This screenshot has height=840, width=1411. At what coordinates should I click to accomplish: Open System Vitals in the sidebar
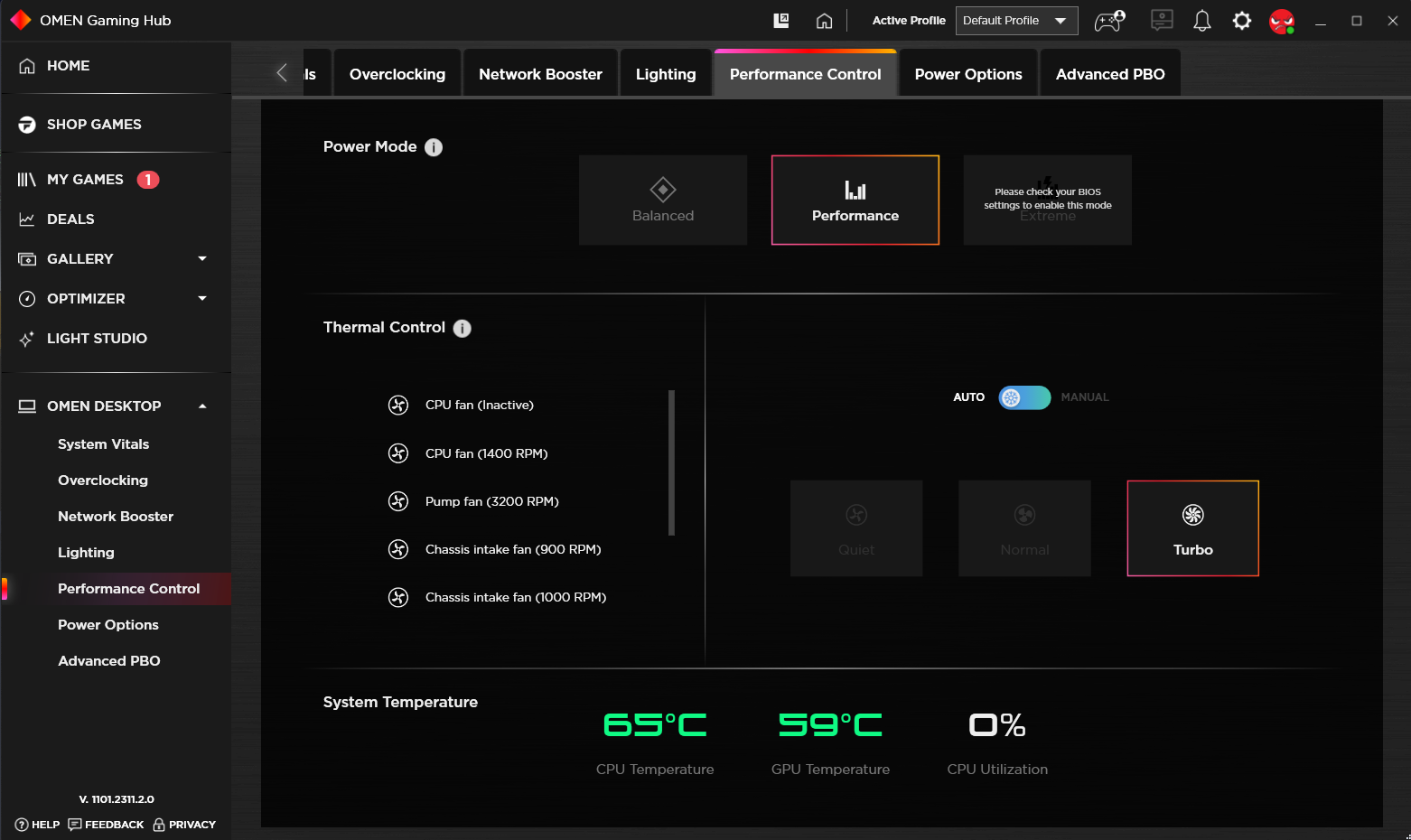click(x=104, y=444)
